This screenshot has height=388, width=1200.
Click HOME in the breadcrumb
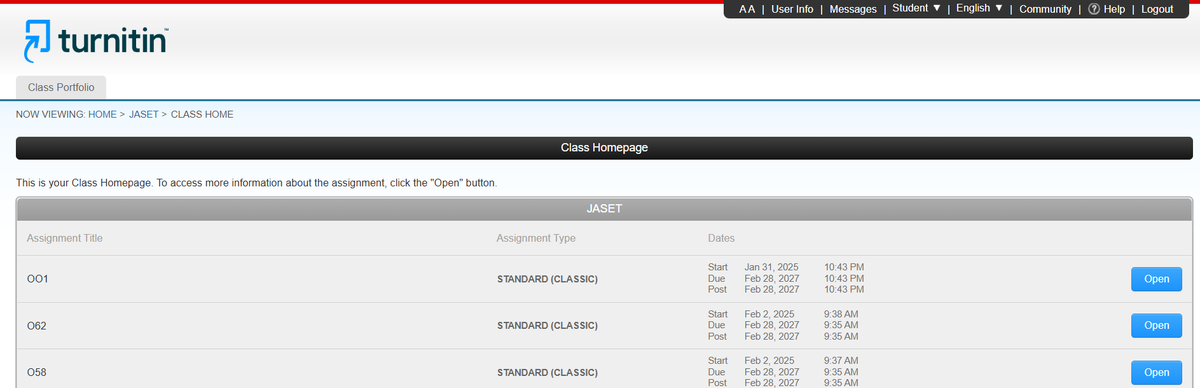102,115
